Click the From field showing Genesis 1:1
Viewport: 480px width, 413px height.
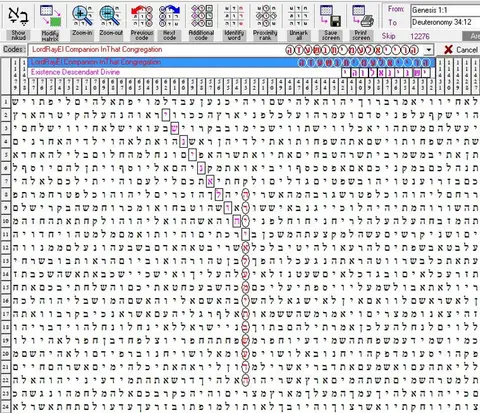[x=445, y=10]
